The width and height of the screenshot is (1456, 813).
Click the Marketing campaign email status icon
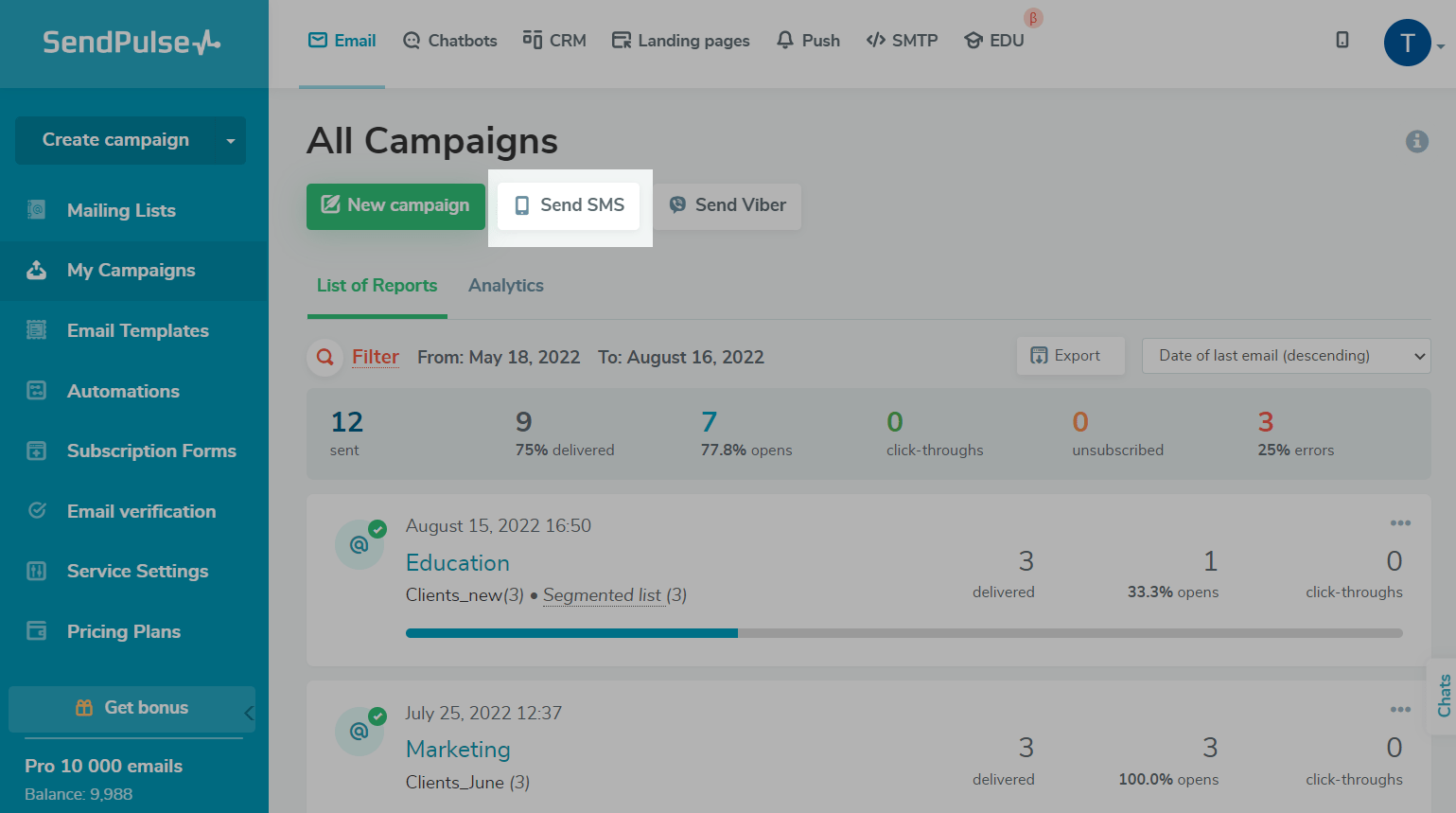[360, 732]
